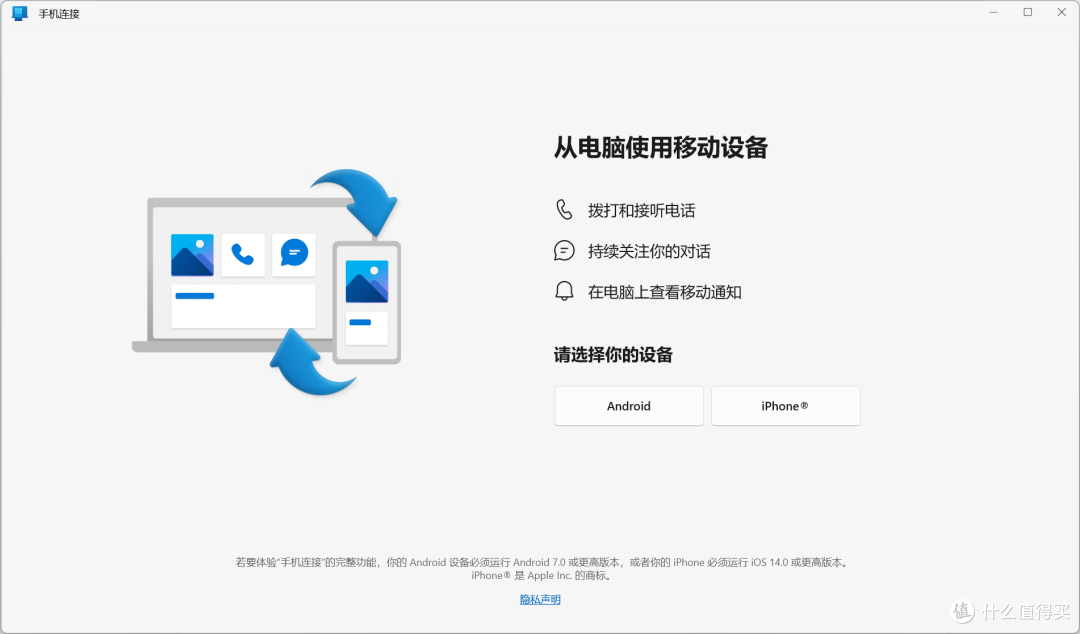This screenshot has width=1080, height=634.
Task: Close the 手机连接 window
Action: point(1061,13)
